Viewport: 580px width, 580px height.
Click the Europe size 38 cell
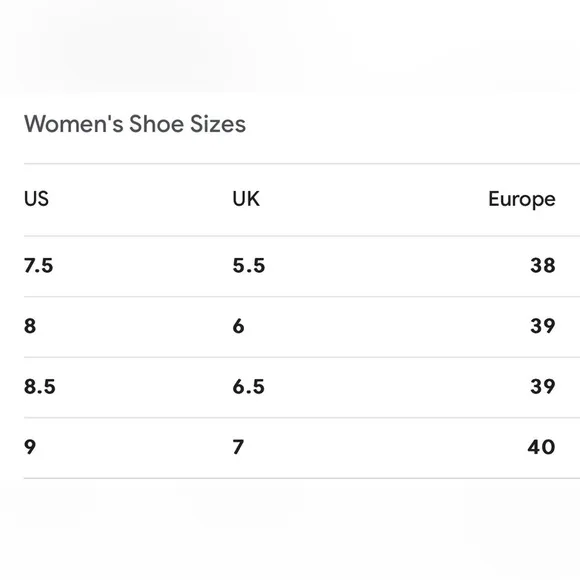click(543, 266)
